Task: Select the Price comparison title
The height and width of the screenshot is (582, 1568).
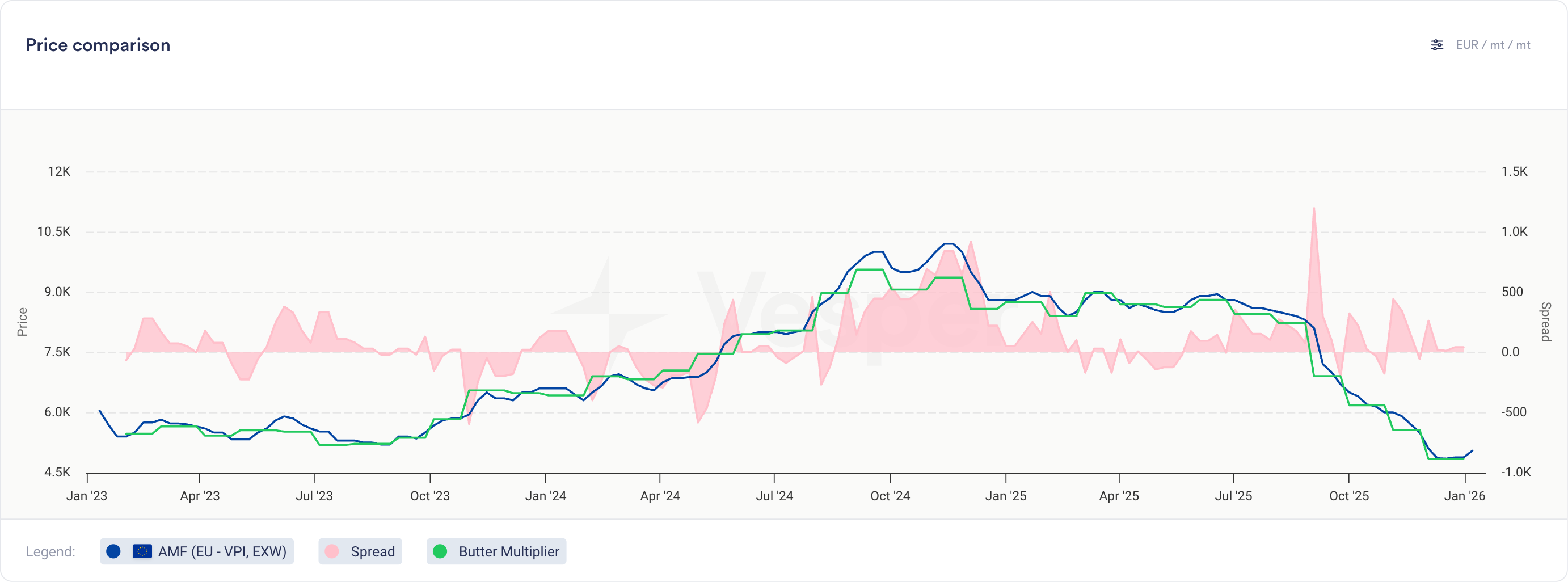Action: coord(98,44)
